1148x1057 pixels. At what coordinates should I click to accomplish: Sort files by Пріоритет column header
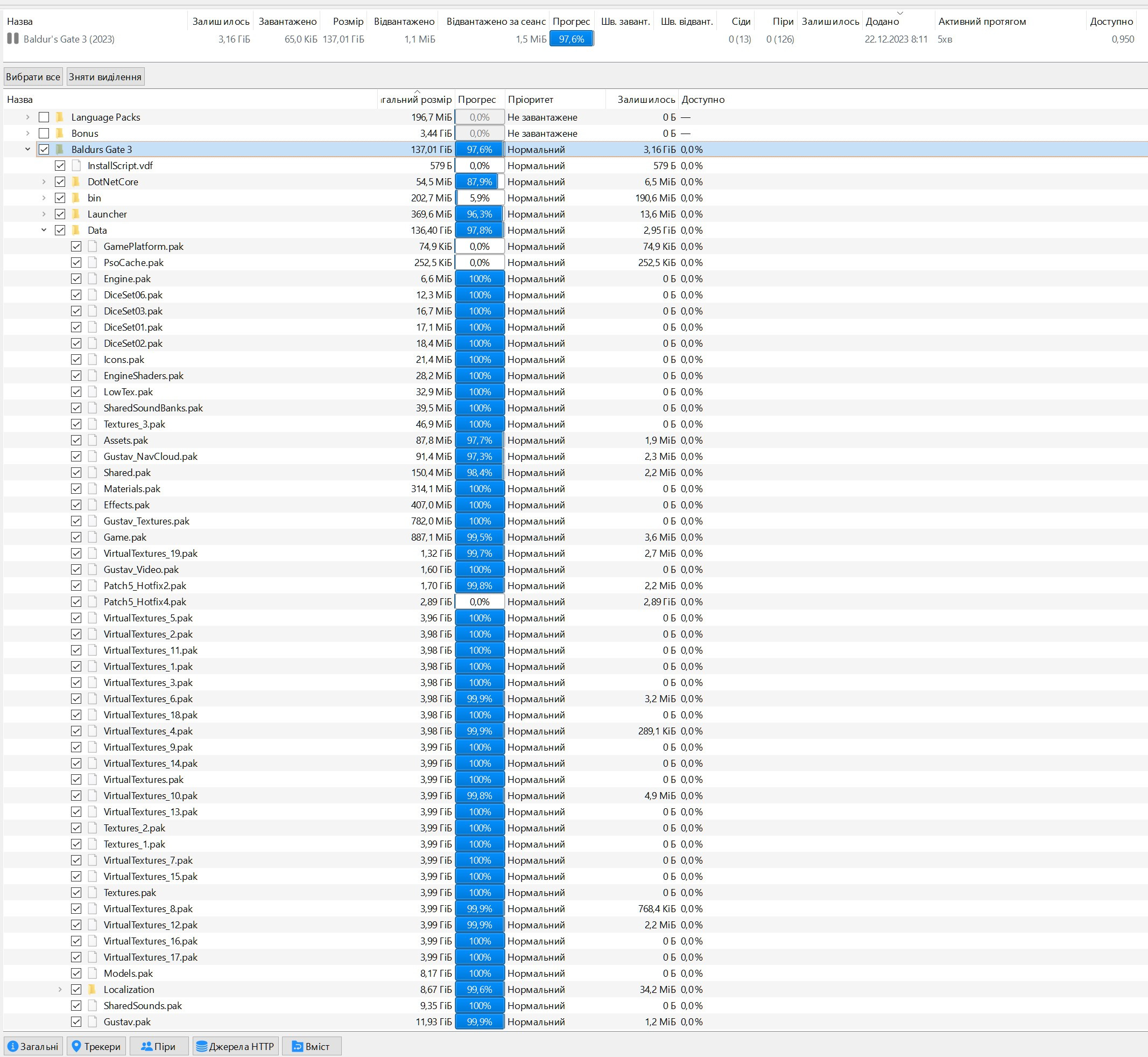[x=530, y=100]
